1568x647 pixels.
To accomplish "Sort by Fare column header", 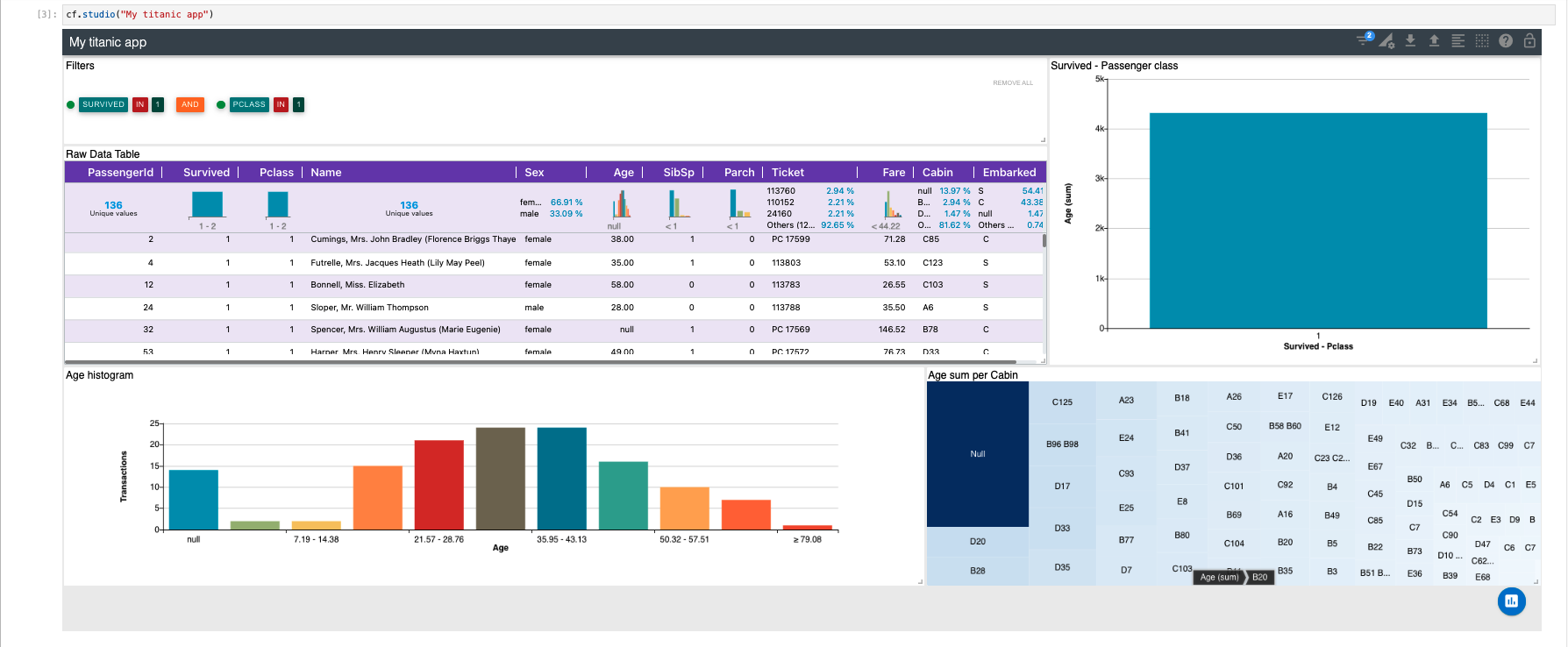I will (x=894, y=173).
